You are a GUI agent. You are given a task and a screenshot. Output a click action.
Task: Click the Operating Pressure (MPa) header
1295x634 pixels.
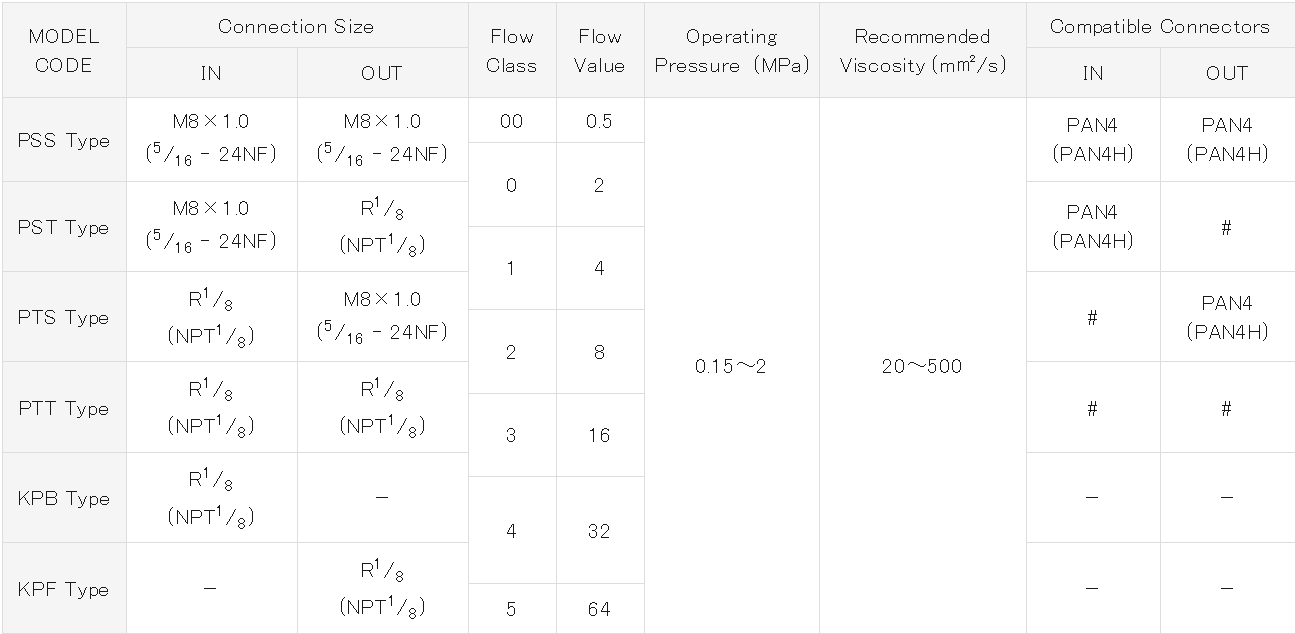732,50
